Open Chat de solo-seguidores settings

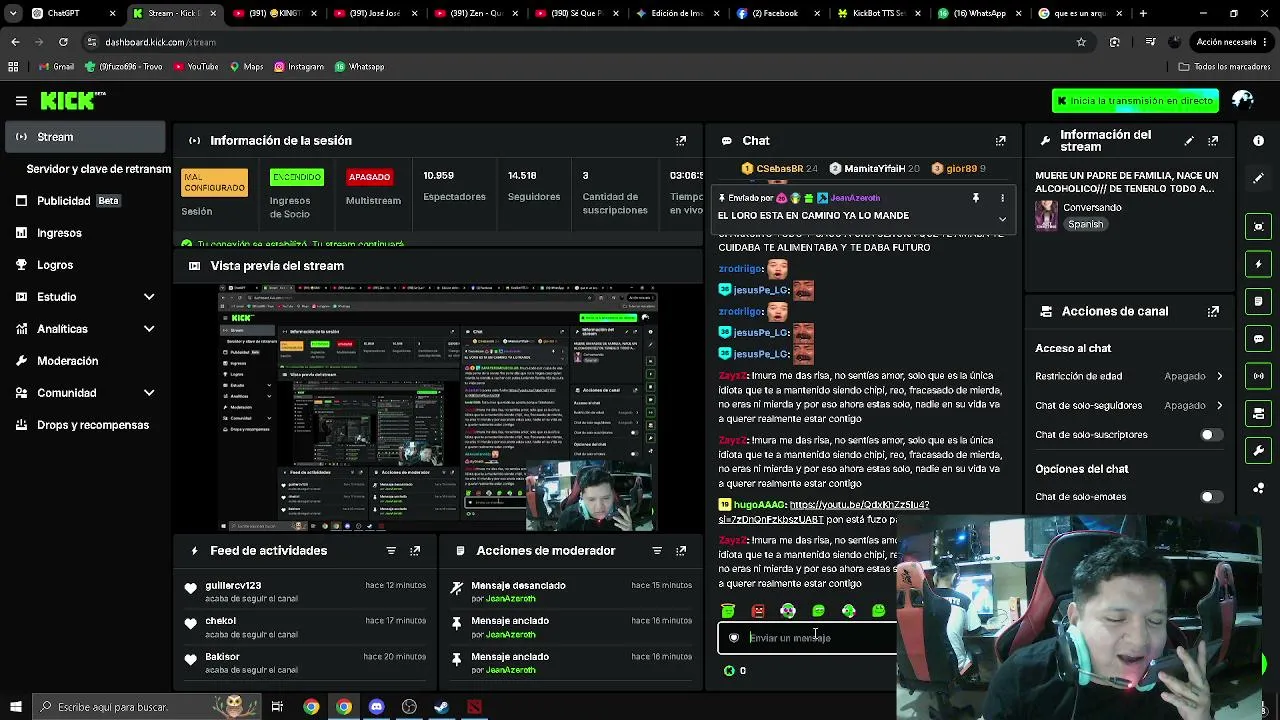[x=1130, y=406]
